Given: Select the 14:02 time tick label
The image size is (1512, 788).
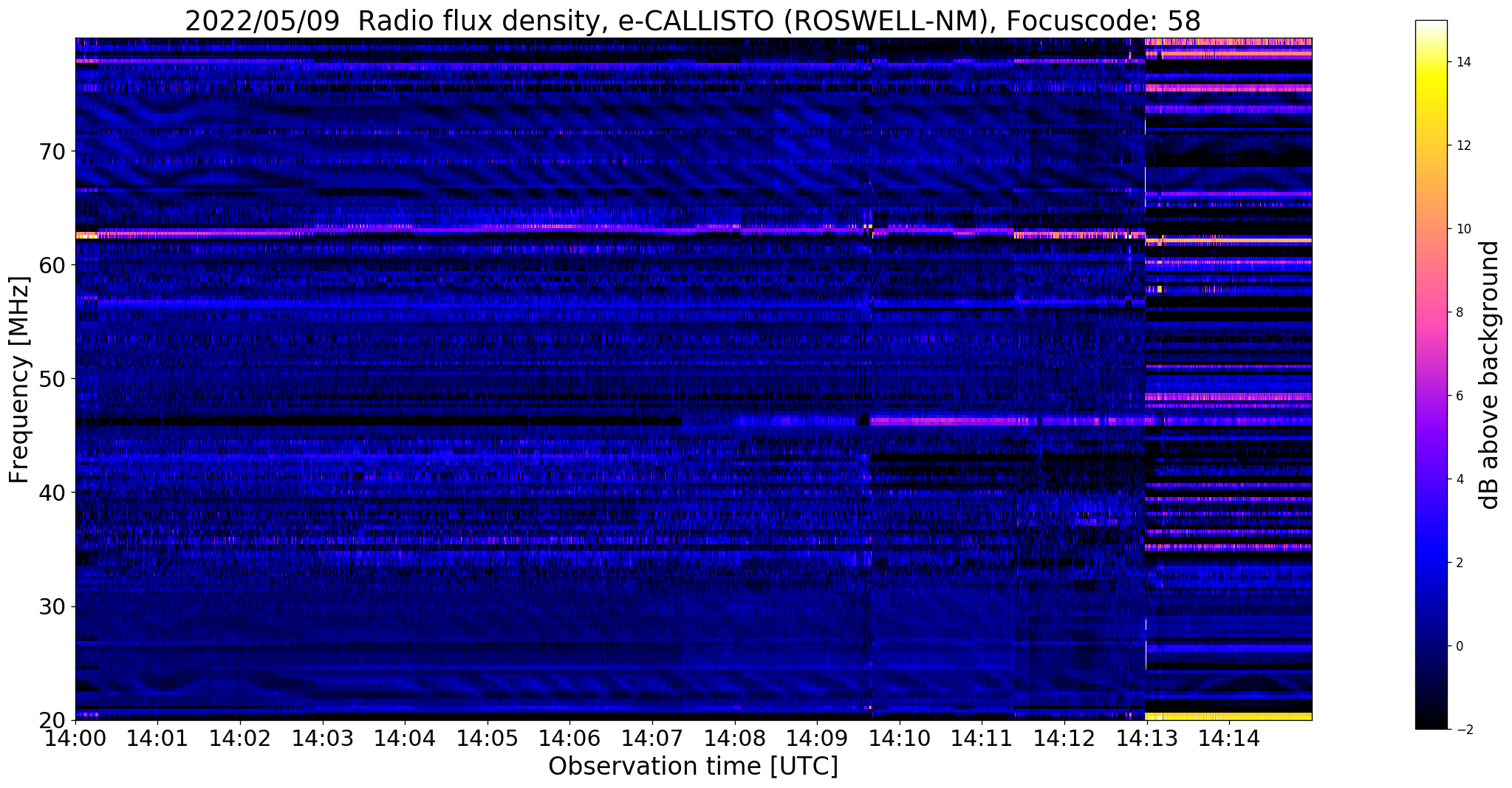Looking at the screenshot, I should [240, 737].
